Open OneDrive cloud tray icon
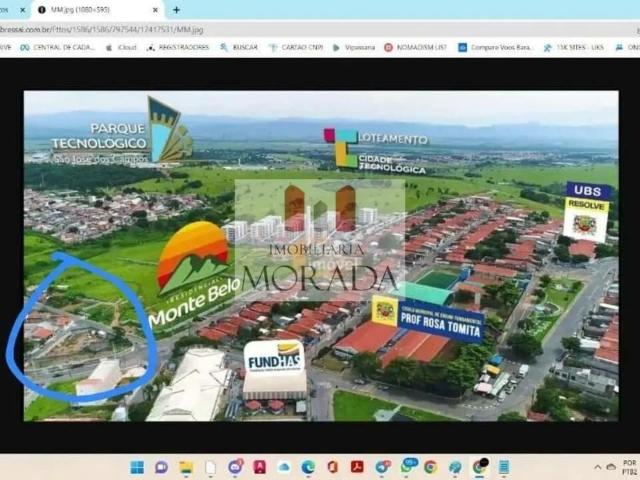The image size is (640, 480). pyautogui.click(x=611, y=467)
